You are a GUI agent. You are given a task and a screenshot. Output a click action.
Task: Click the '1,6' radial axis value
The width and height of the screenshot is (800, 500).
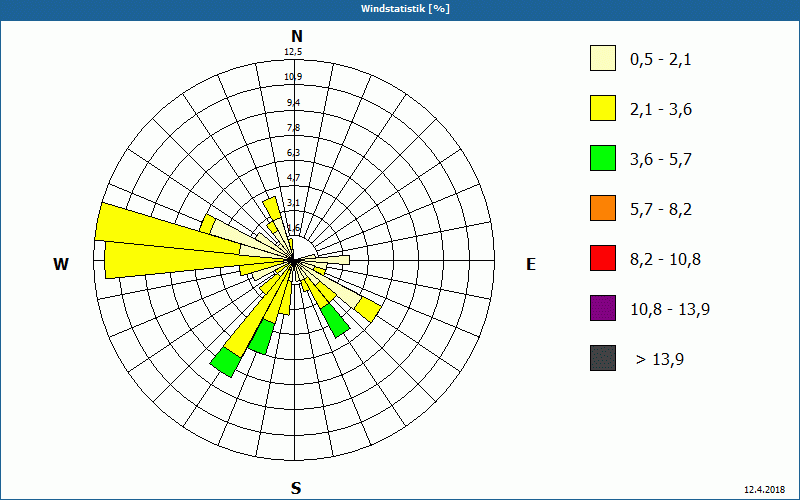coord(293,228)
